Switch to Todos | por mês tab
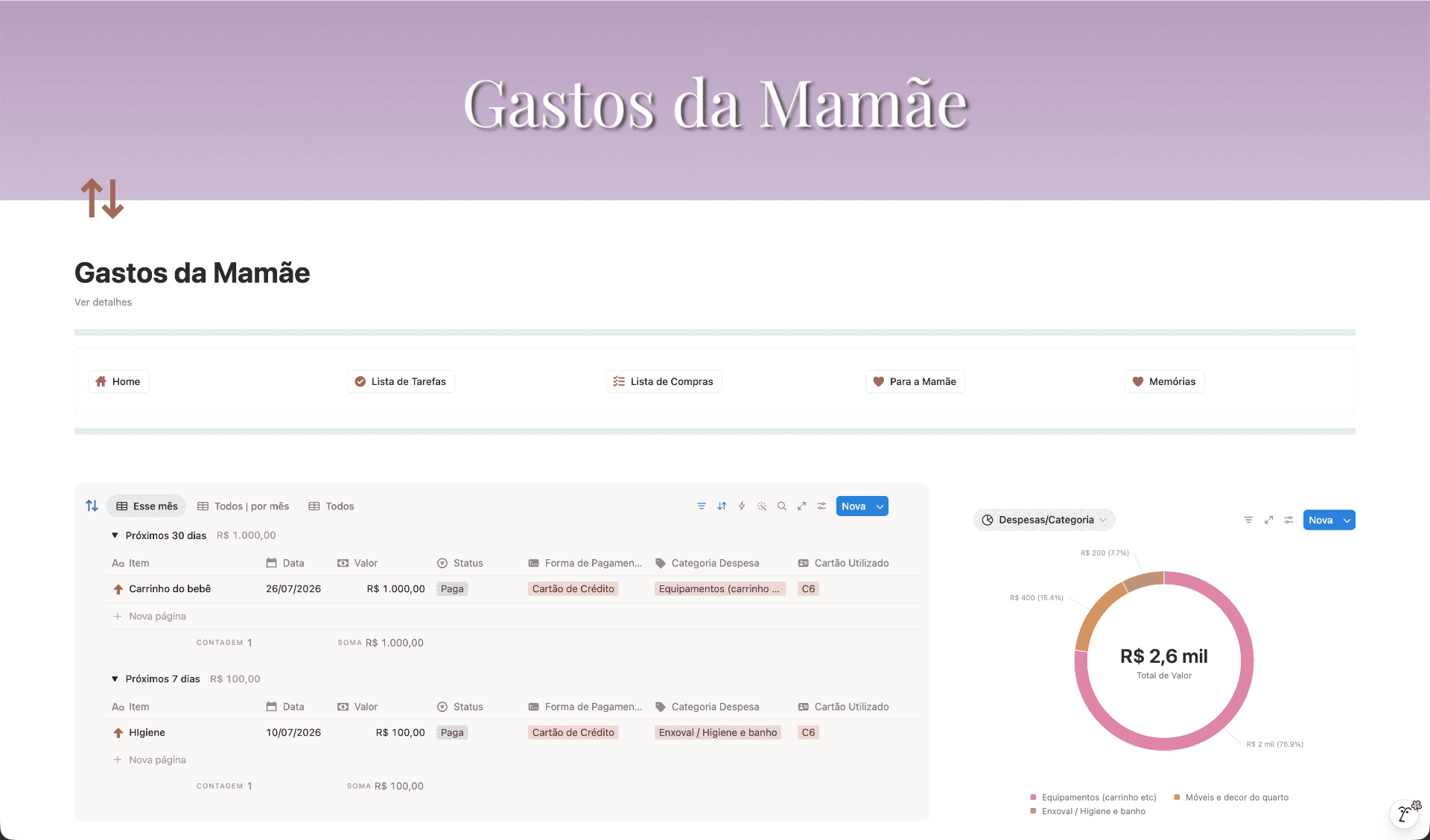Viewport: 1430px width, 840px height. 243,506
